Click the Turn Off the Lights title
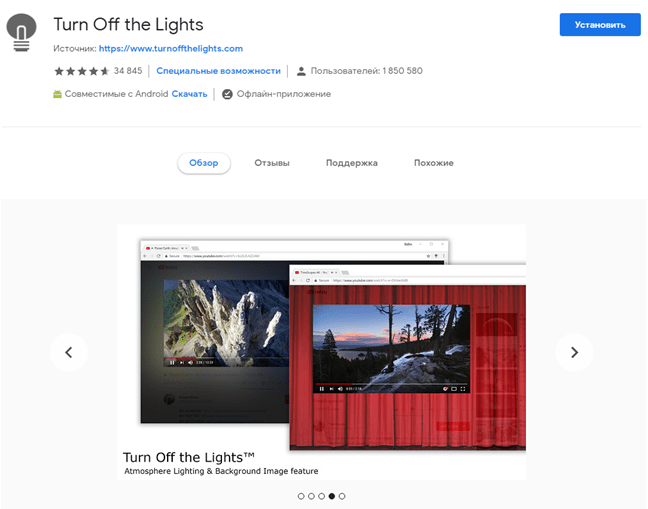The height and width of the screenshot is (509, 648). [x=129, y=24]
